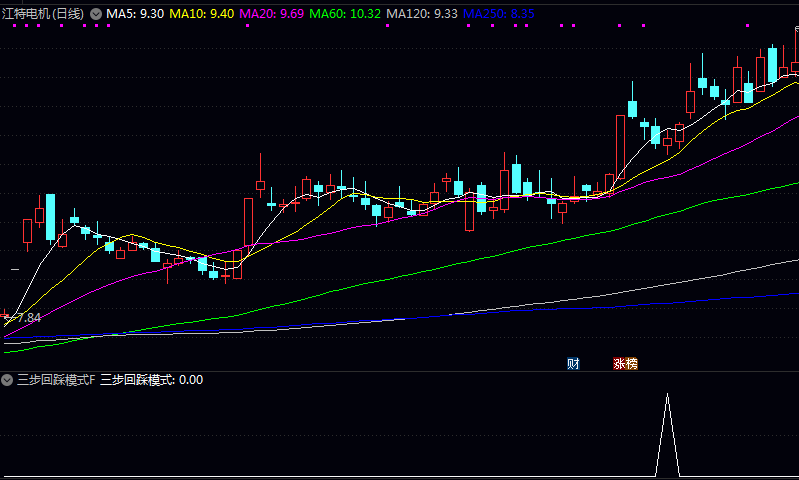
Task: Click the magenta MA20: 9.69 label
Action: 272,14
